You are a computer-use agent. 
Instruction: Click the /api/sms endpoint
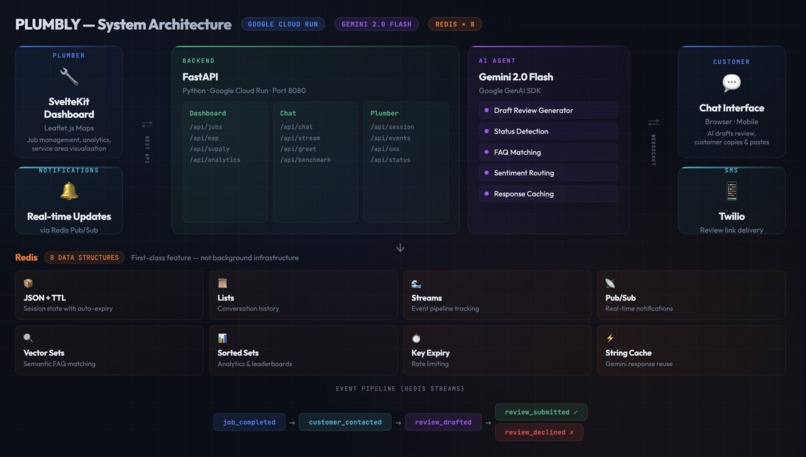[x=385, y=149]
